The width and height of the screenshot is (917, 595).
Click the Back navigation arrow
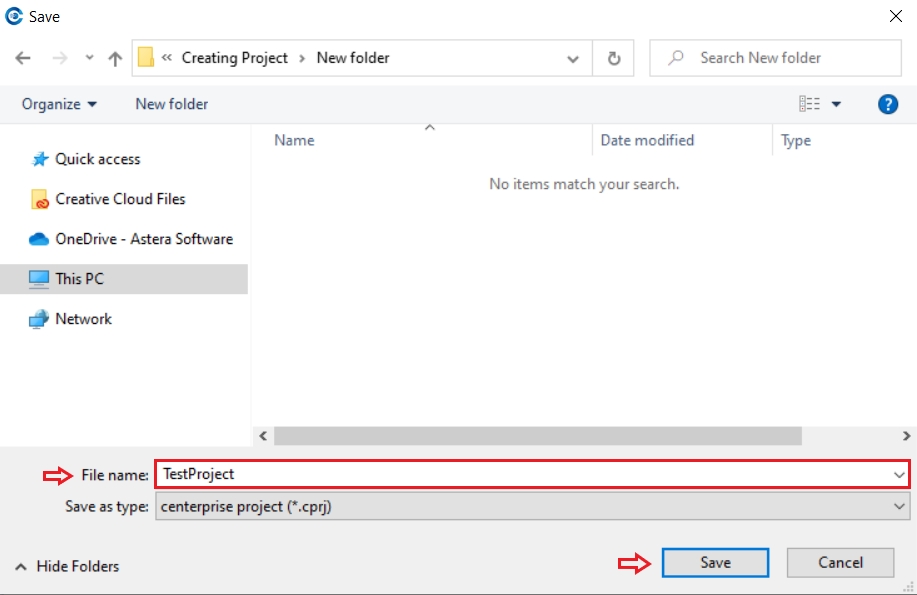[24, 58]
